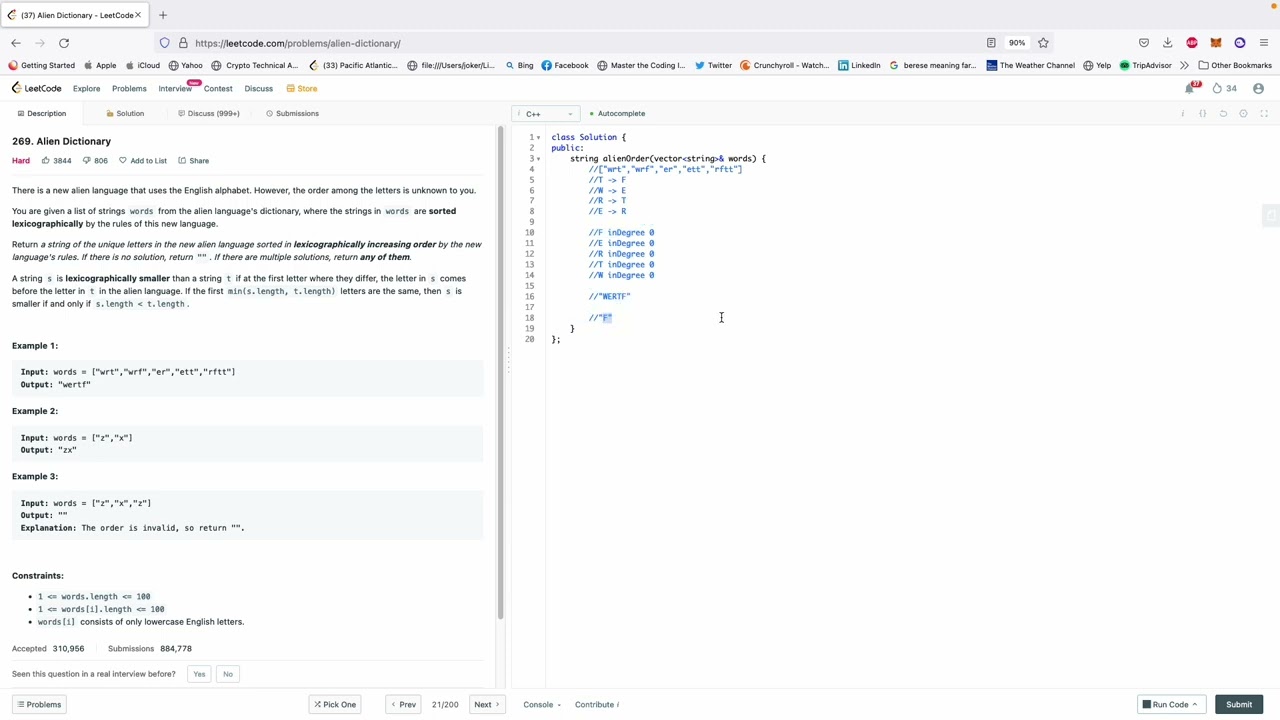This screenshot has width=1280, height=720.
Task: Enter editor fullscreen mode icon
Action: [x=1264, y=113]
